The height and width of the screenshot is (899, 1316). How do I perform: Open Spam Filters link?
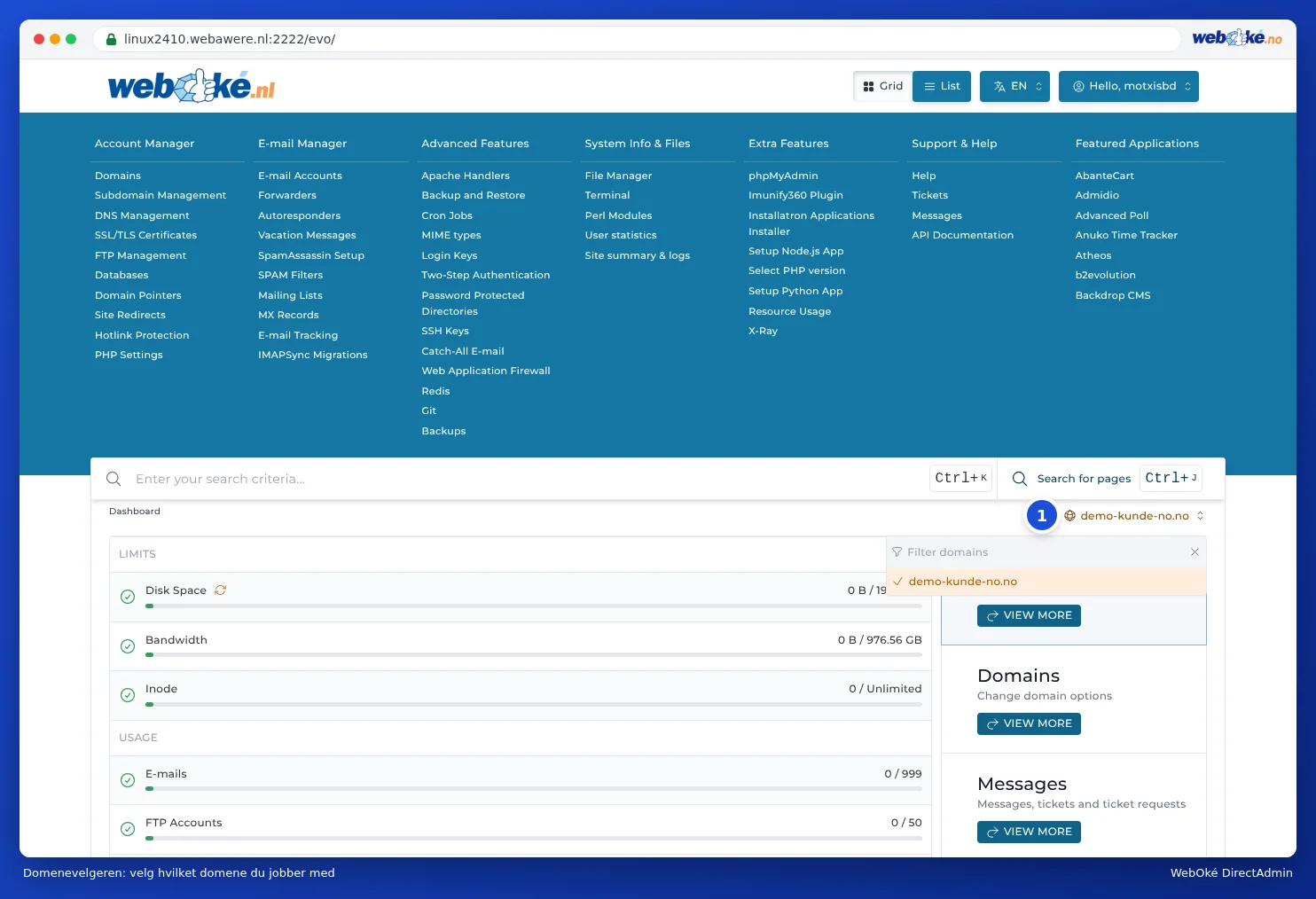point(290,275)
